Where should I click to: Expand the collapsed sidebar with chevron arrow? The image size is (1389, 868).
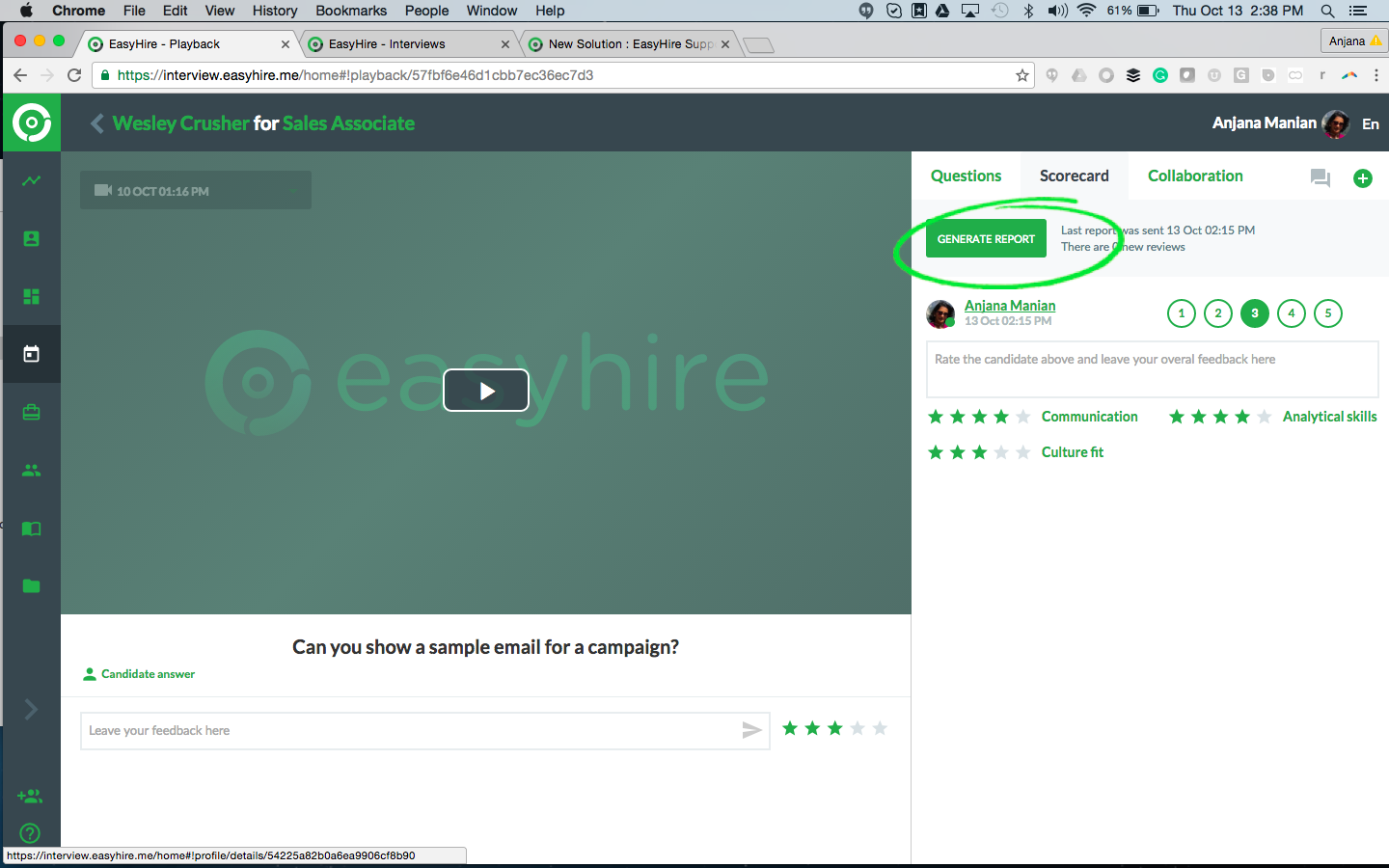[x=31, y=710]
